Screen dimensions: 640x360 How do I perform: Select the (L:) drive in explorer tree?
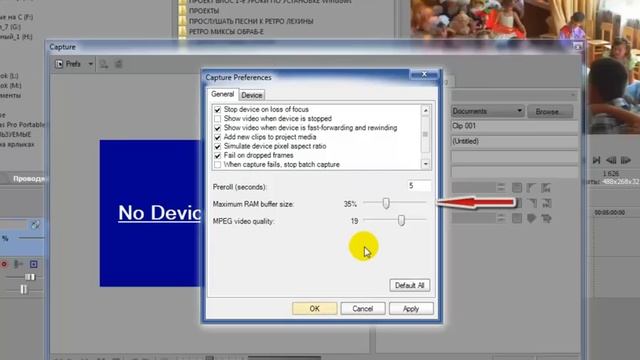click(9, 76)
